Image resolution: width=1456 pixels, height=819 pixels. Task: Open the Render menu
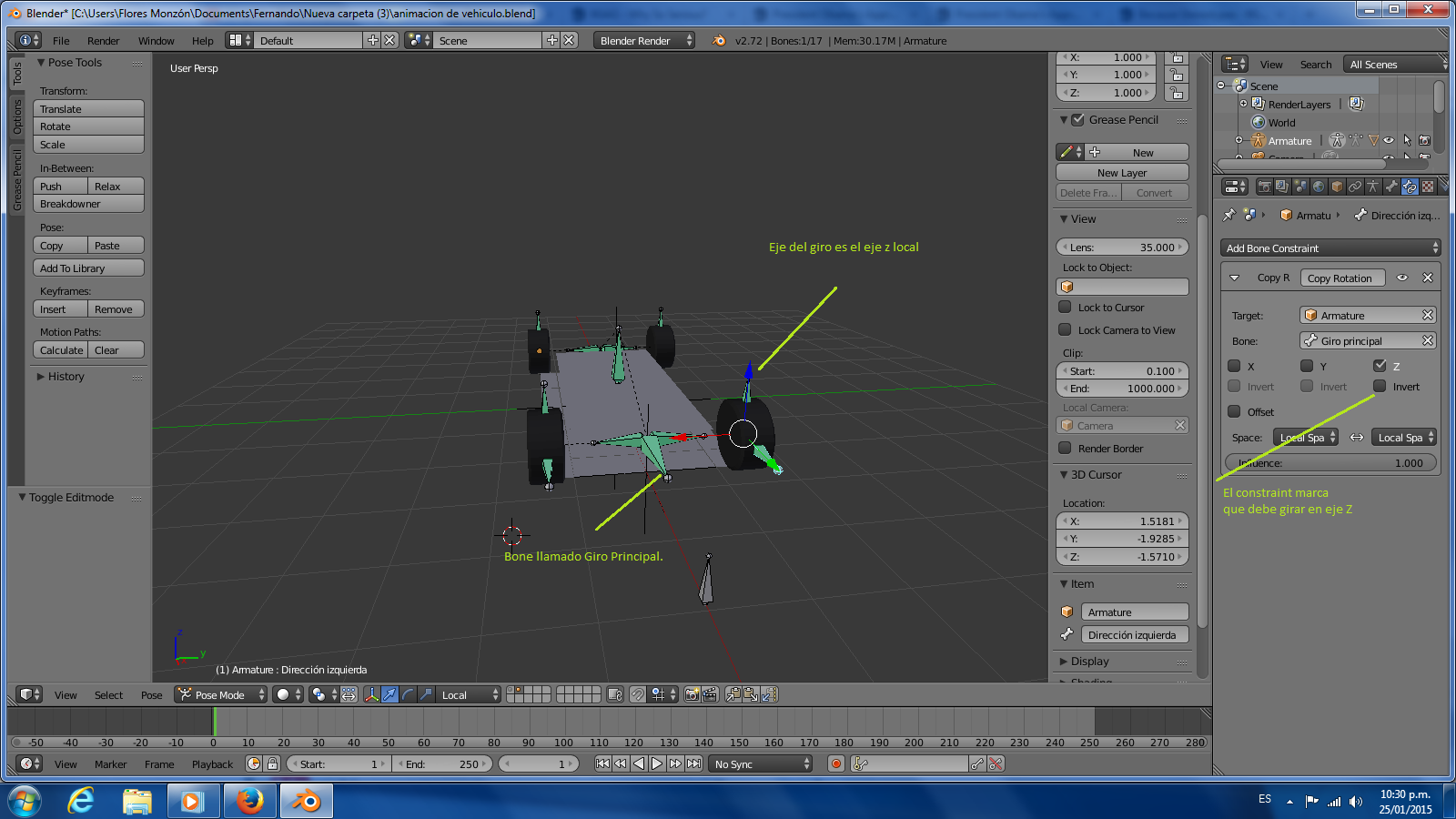click(103, 41)
